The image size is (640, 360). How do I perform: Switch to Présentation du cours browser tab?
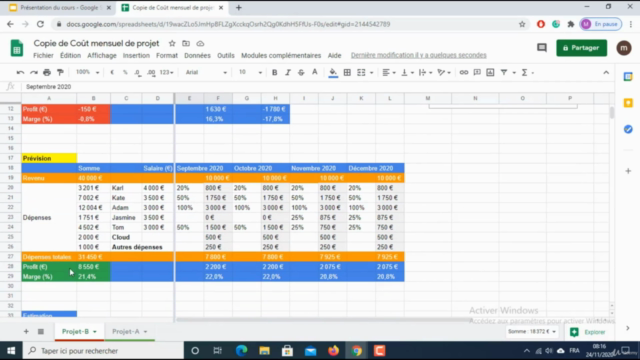(x=59, y=8)
